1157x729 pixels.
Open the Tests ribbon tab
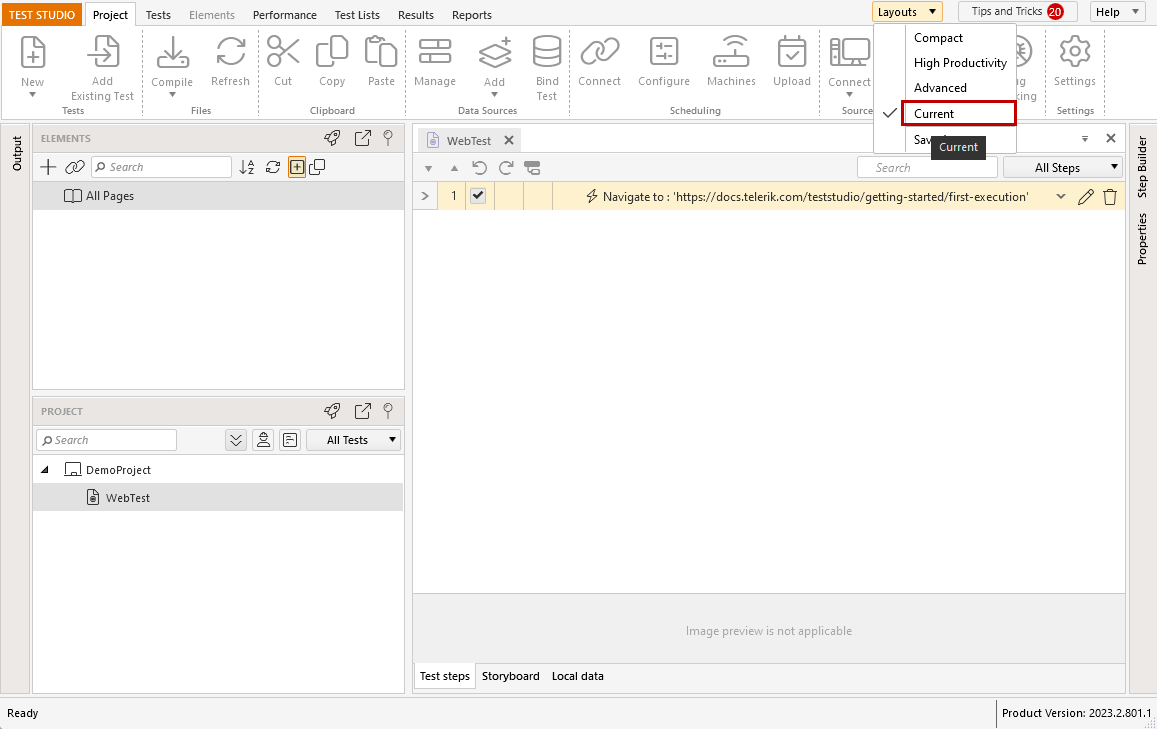click(158, 15)
